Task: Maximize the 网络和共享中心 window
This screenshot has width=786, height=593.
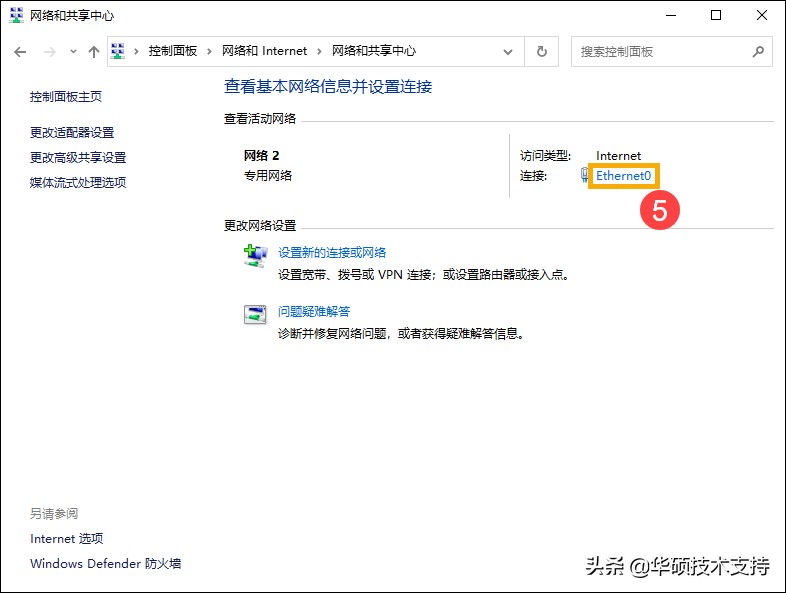Action: tap(716, 16)
